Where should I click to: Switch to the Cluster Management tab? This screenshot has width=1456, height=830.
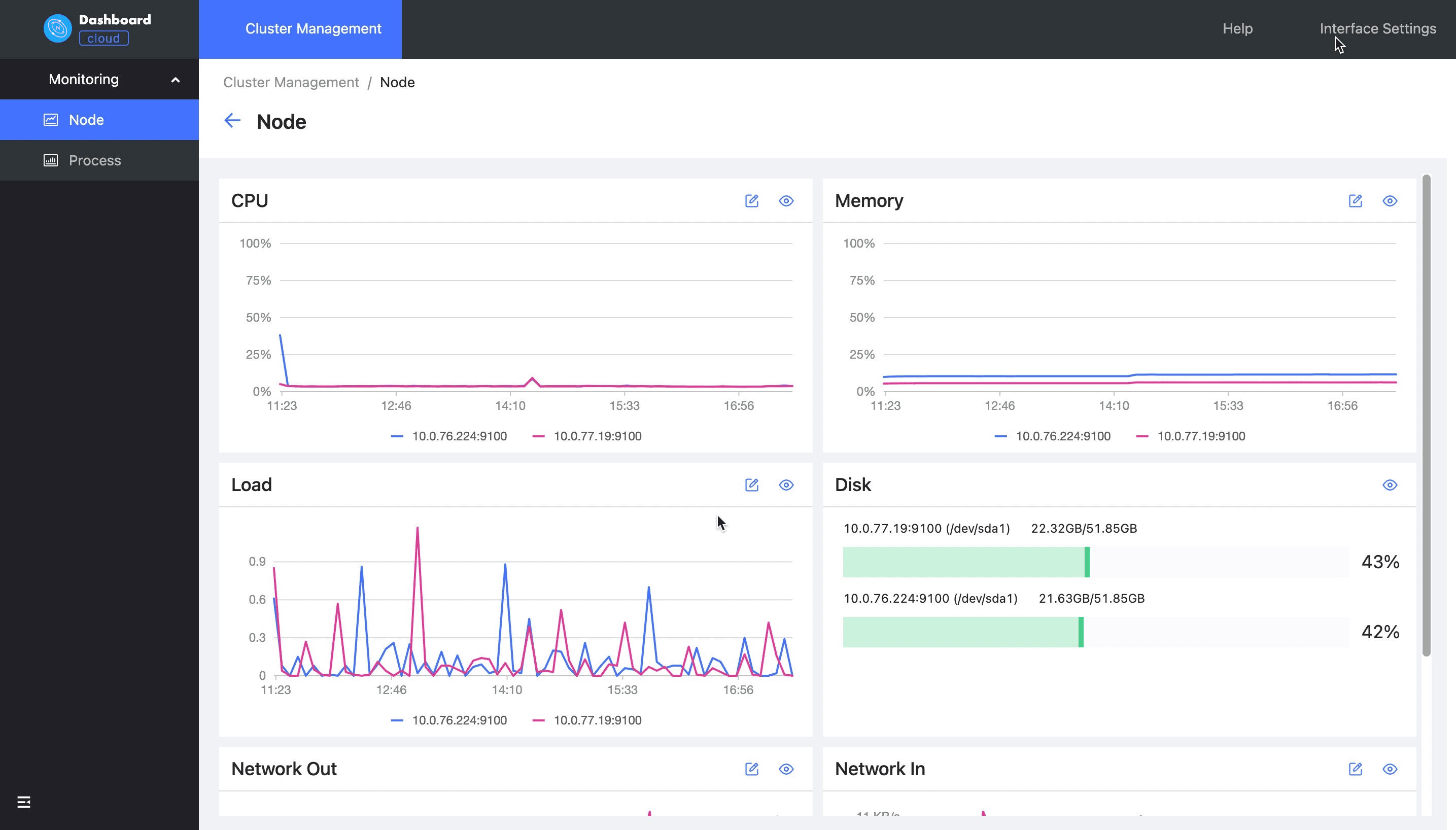coord(314,28)
